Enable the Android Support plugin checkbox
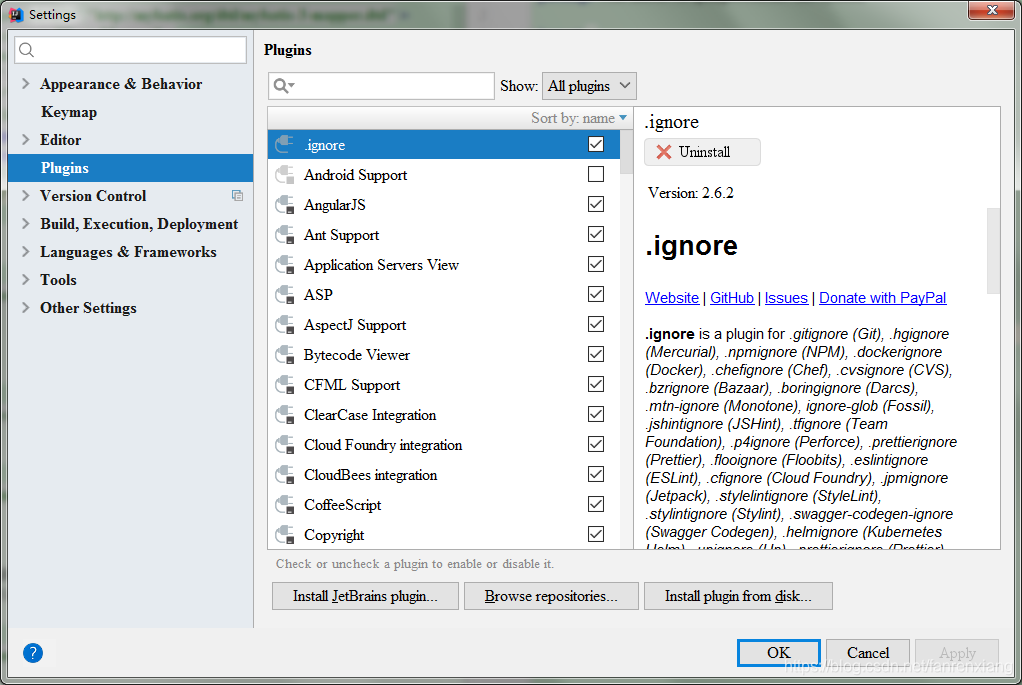The height and width of the screenshot is (685, 1022). (596, 174)
